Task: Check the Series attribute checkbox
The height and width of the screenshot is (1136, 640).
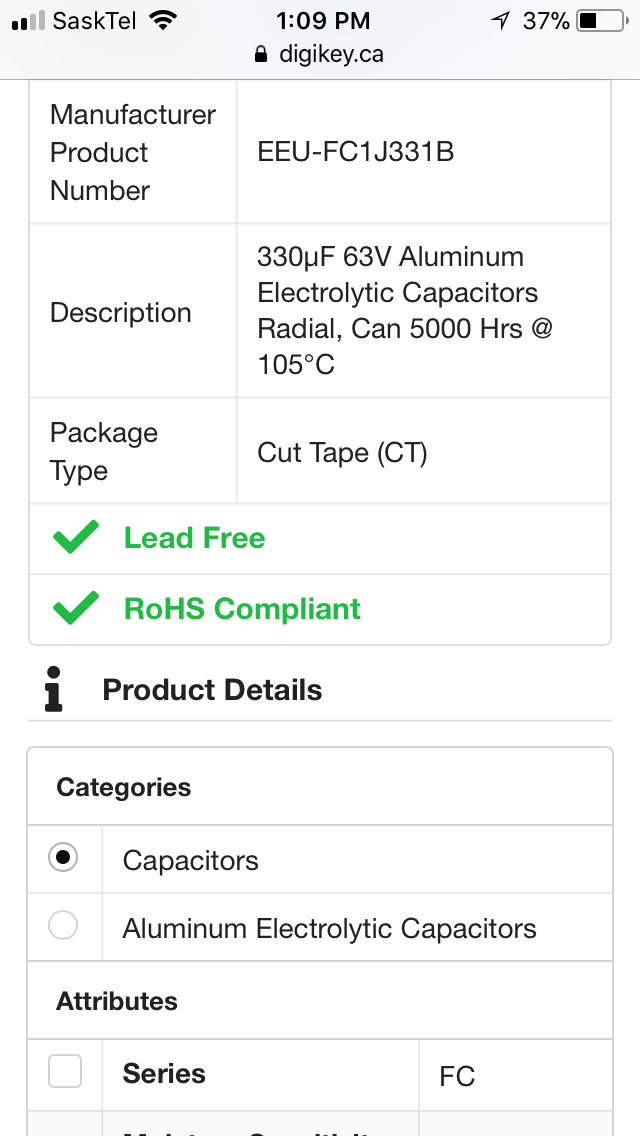Action: [x=65, y=1072]
